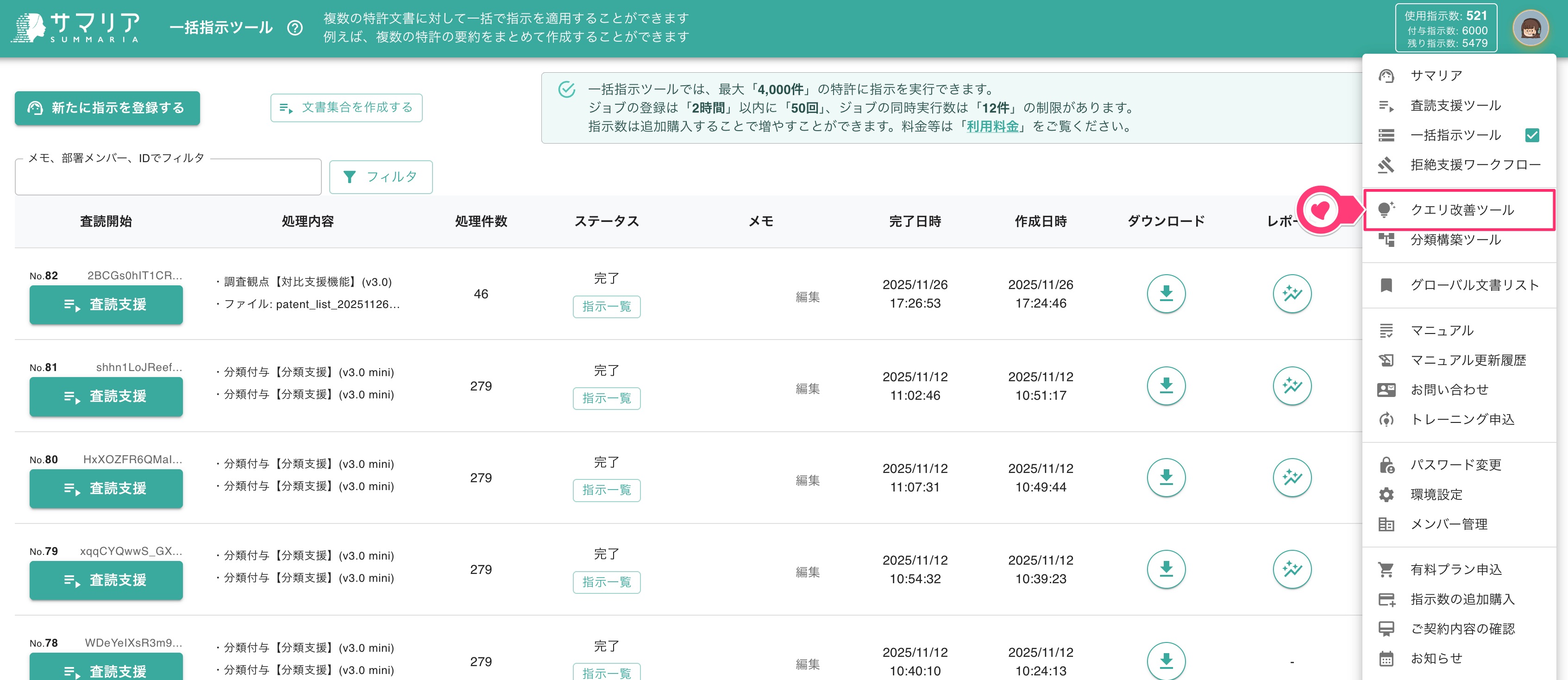Image resolution: width=1568 pixels, height=680 pixels.
Task: Edit the memo for job No.82
Action: coord(808,297)
